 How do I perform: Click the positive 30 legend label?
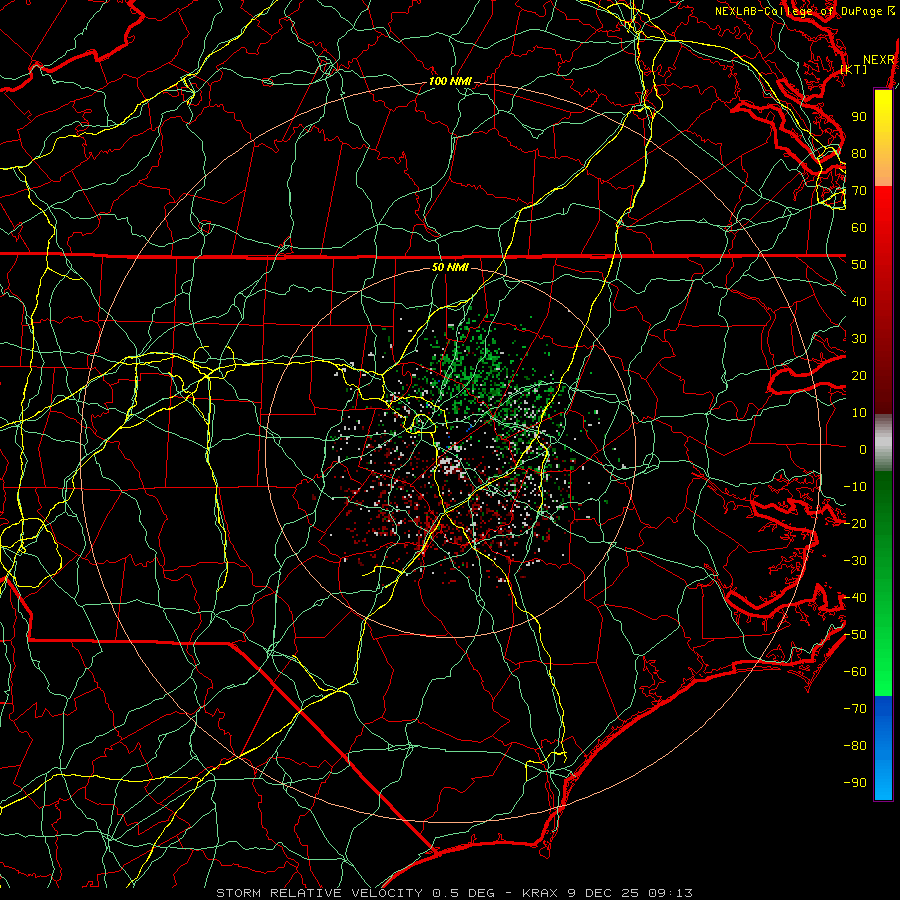click(859, 339)
